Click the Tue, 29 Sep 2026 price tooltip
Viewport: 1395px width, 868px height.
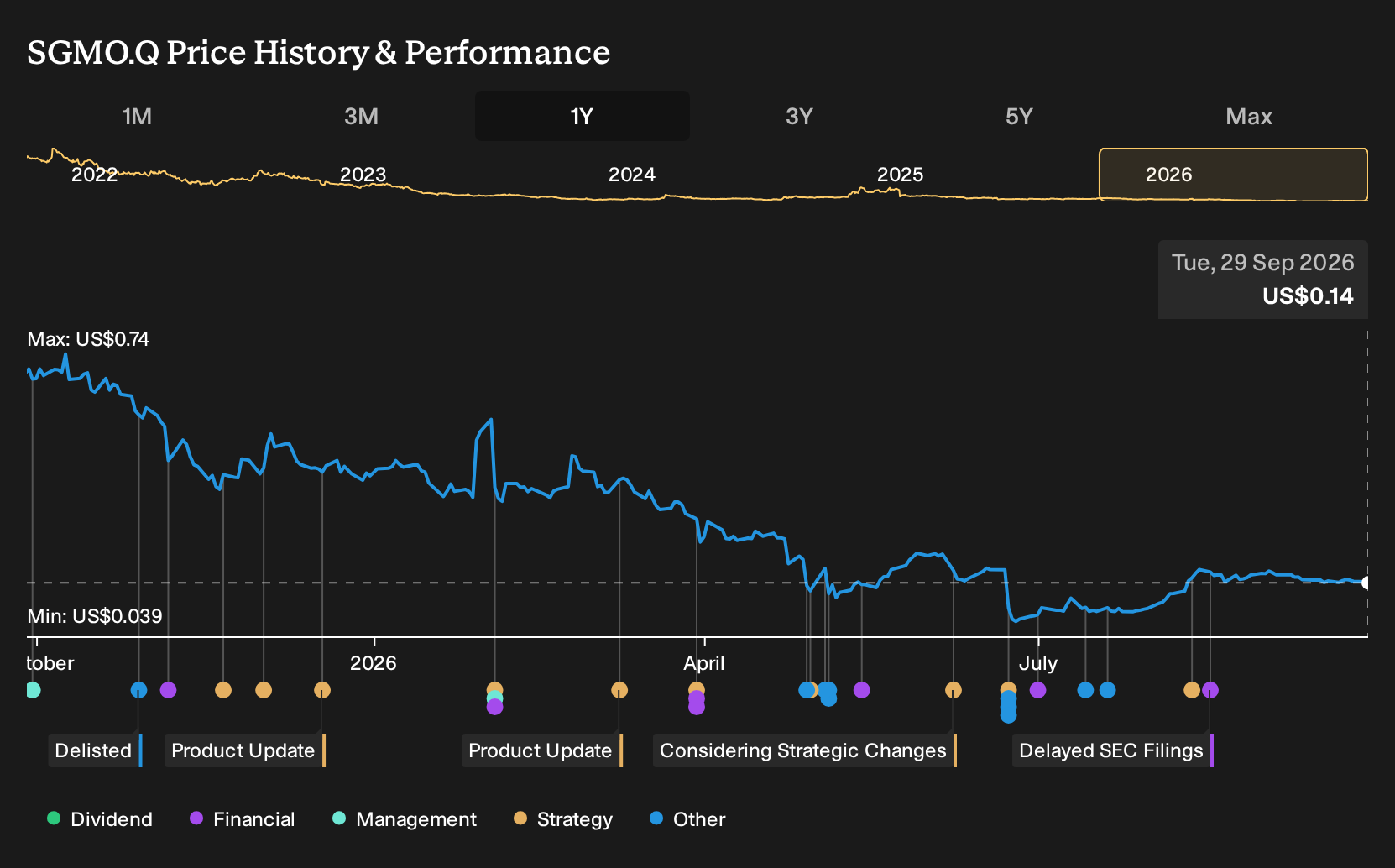pyautogui.click(x=1263, y=280)
